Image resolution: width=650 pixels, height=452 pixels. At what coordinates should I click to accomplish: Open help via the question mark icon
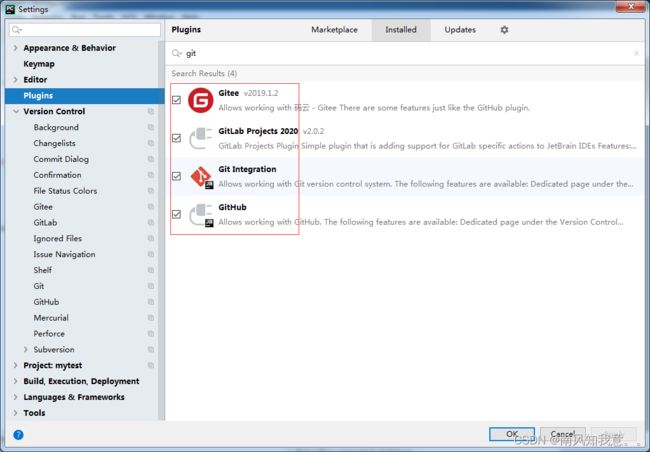pos(18,435)
